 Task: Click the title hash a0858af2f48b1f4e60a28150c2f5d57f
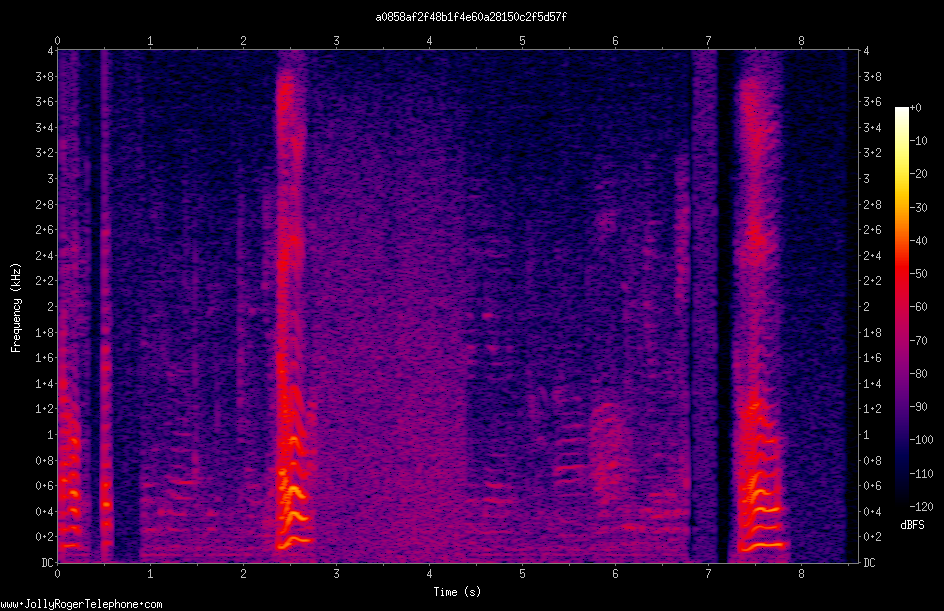pos(471,17)
